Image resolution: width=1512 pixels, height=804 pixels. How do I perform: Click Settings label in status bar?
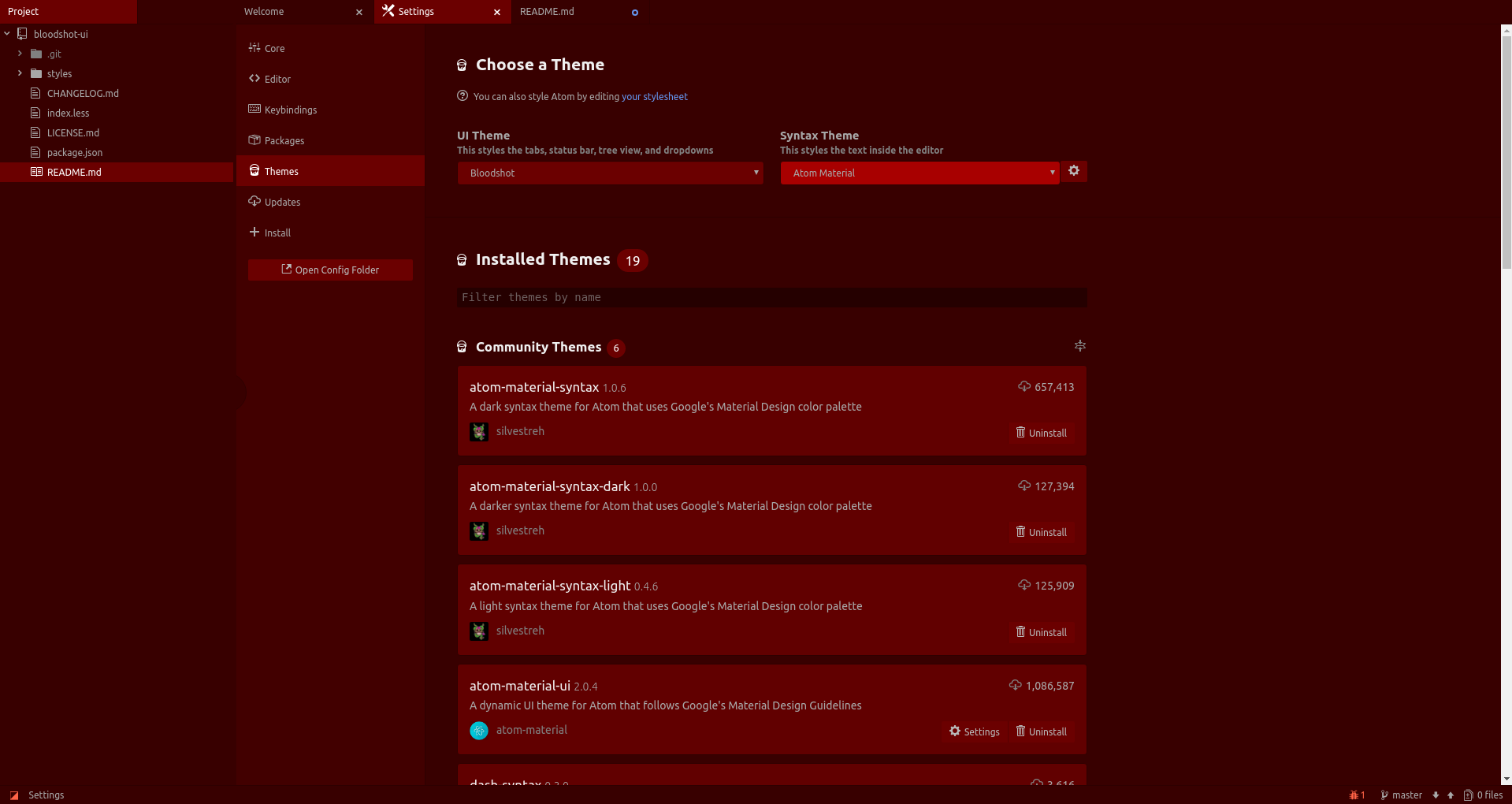pos(46,795)
